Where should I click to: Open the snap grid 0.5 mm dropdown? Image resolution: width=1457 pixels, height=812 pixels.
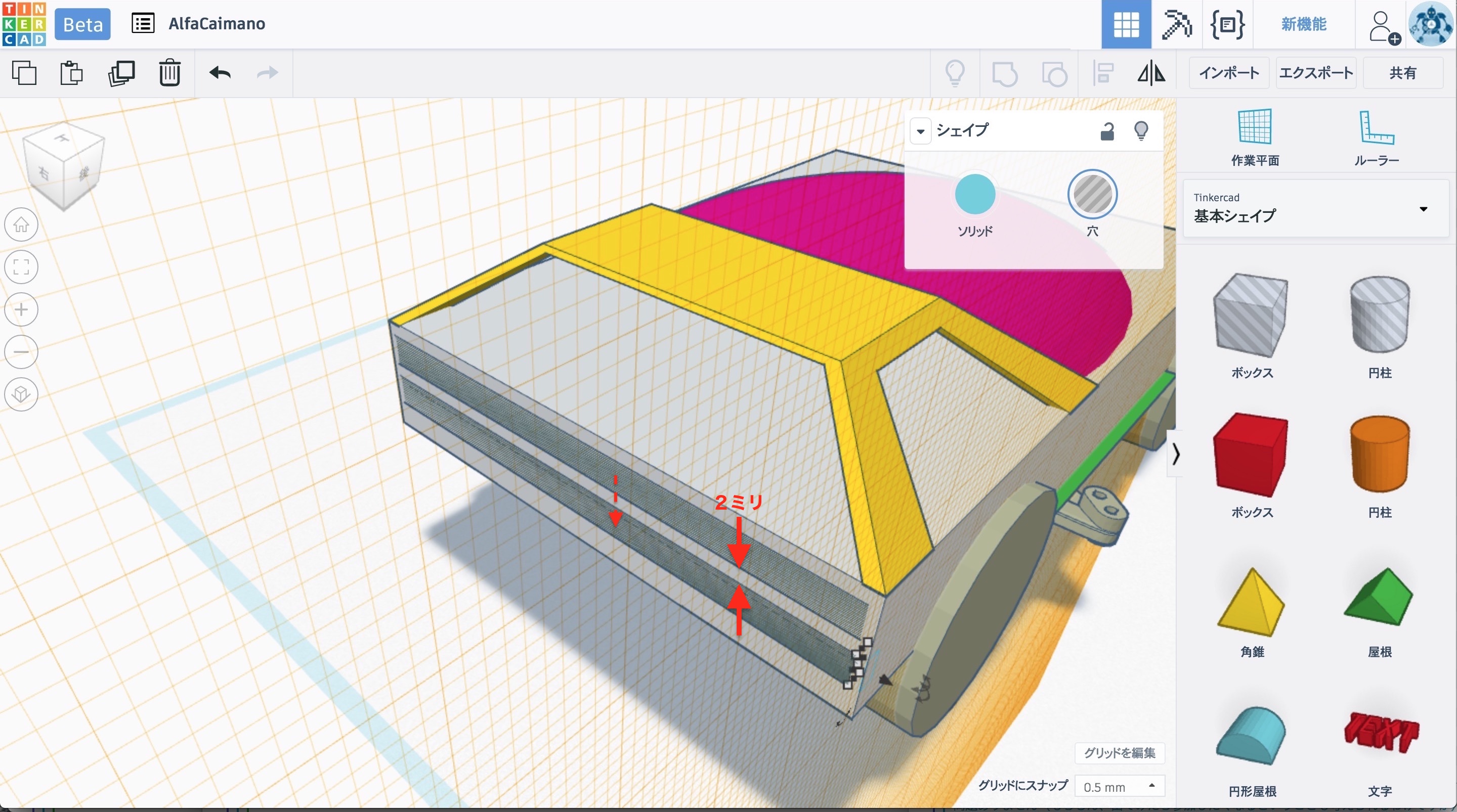pos(1119,786)
